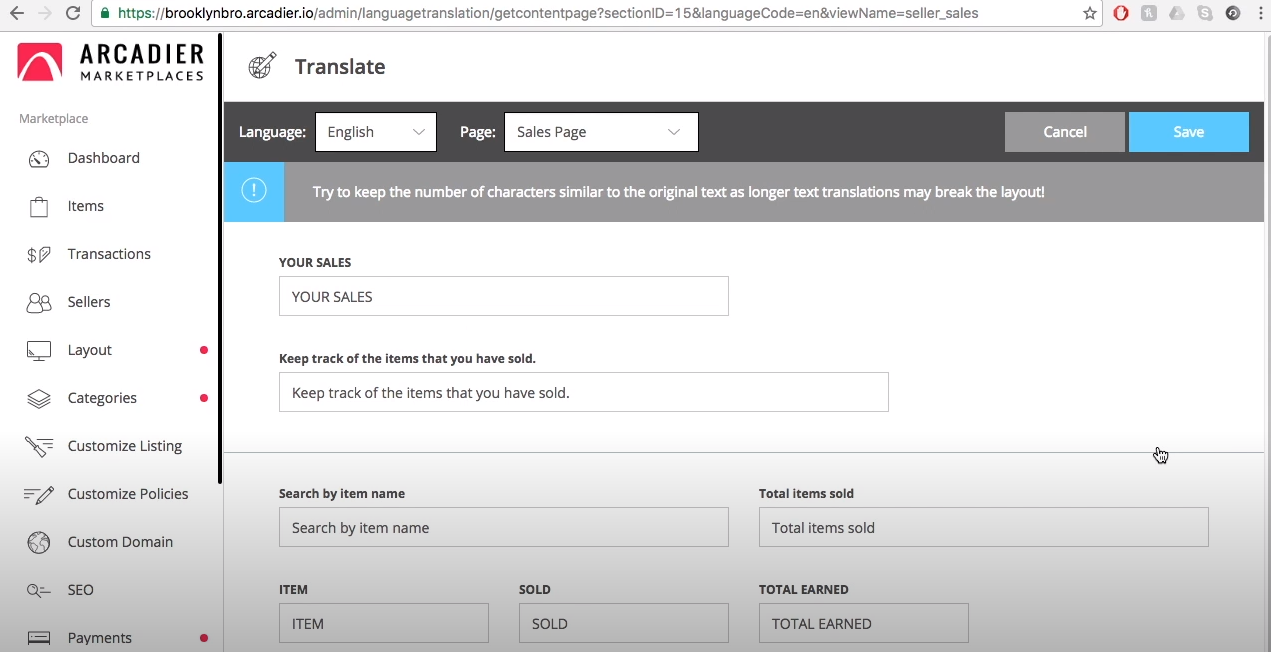Image resolution: width=1271 pixels, height=652 pixels.
Task: Open the Payments sidebar item
Action: 99,638
